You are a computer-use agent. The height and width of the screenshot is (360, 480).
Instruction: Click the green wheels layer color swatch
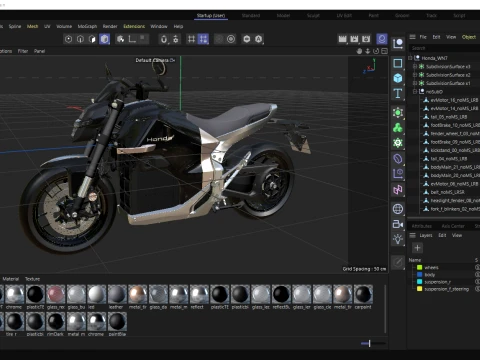(420, 267)
